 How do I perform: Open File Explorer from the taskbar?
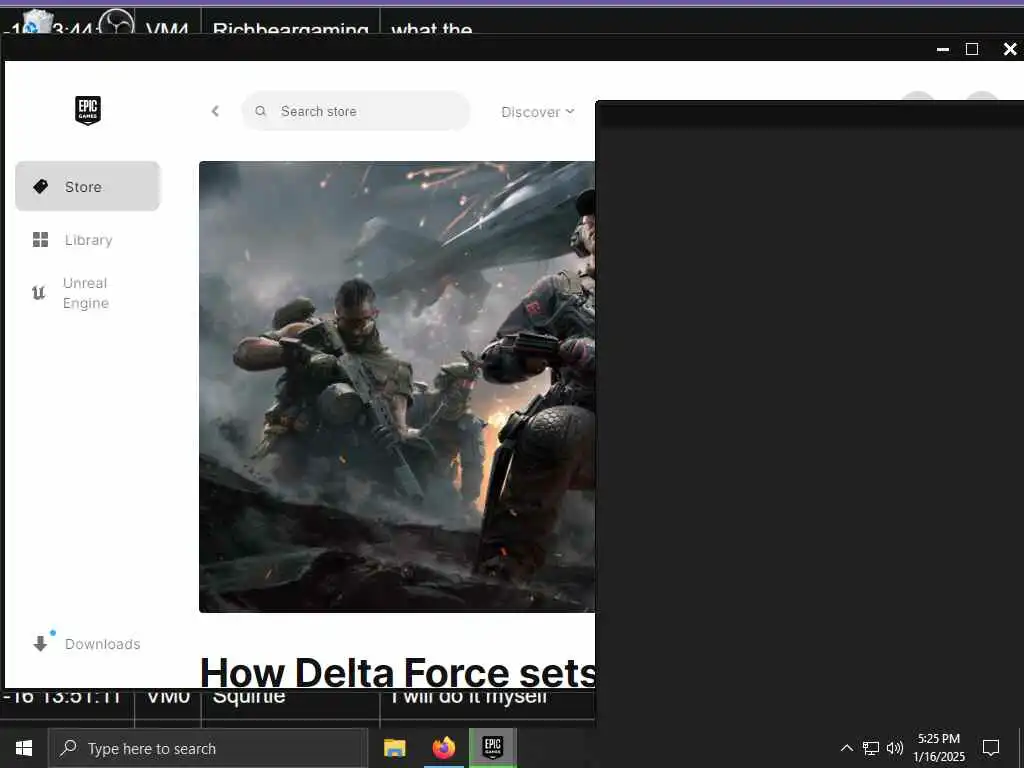click(x=394, y=748)
